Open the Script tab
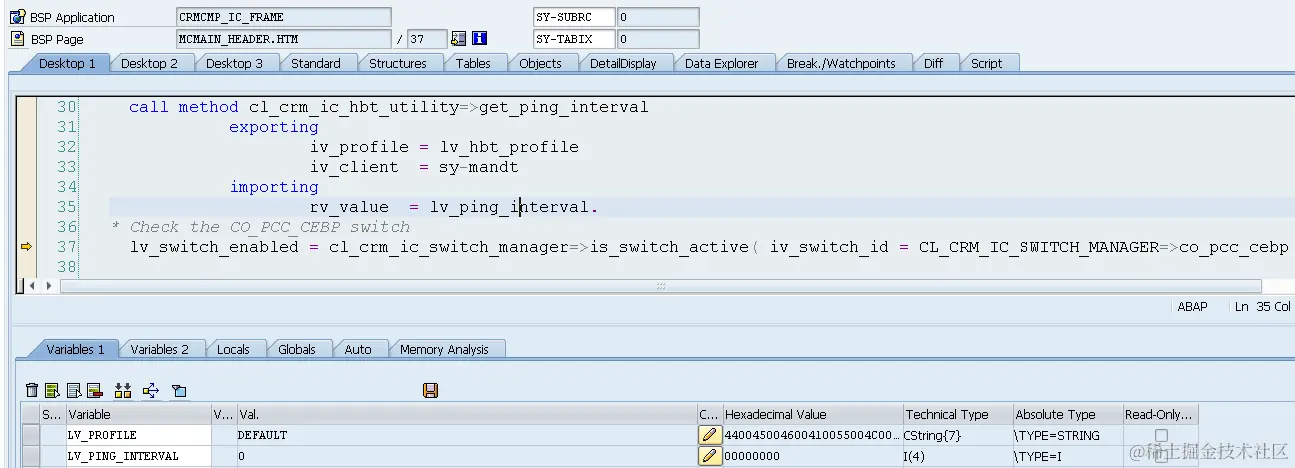This screenshot has width=1295, height=468. (x=986, y=63)
